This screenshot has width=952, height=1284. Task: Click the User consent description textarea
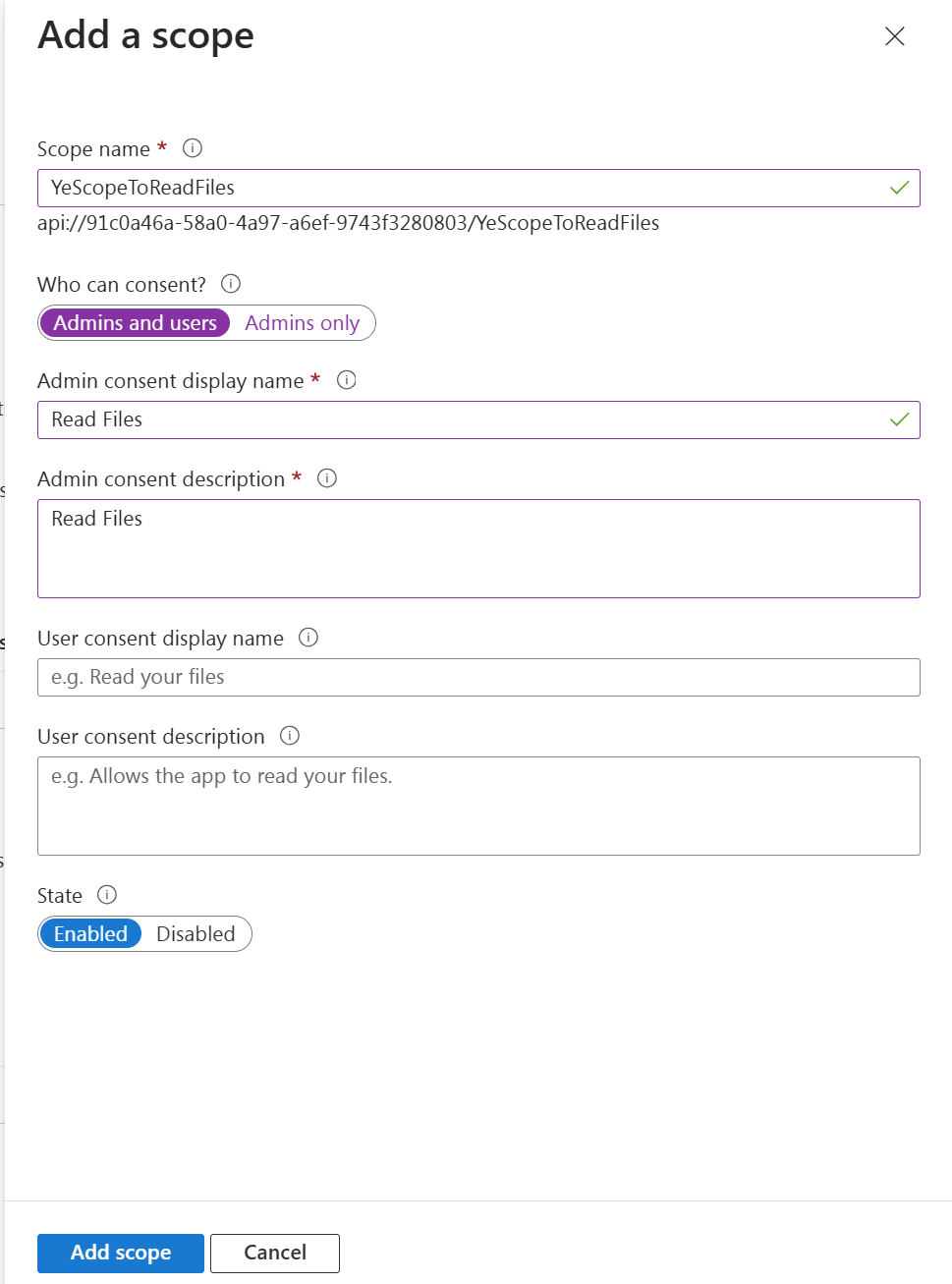tap(478, 806)
